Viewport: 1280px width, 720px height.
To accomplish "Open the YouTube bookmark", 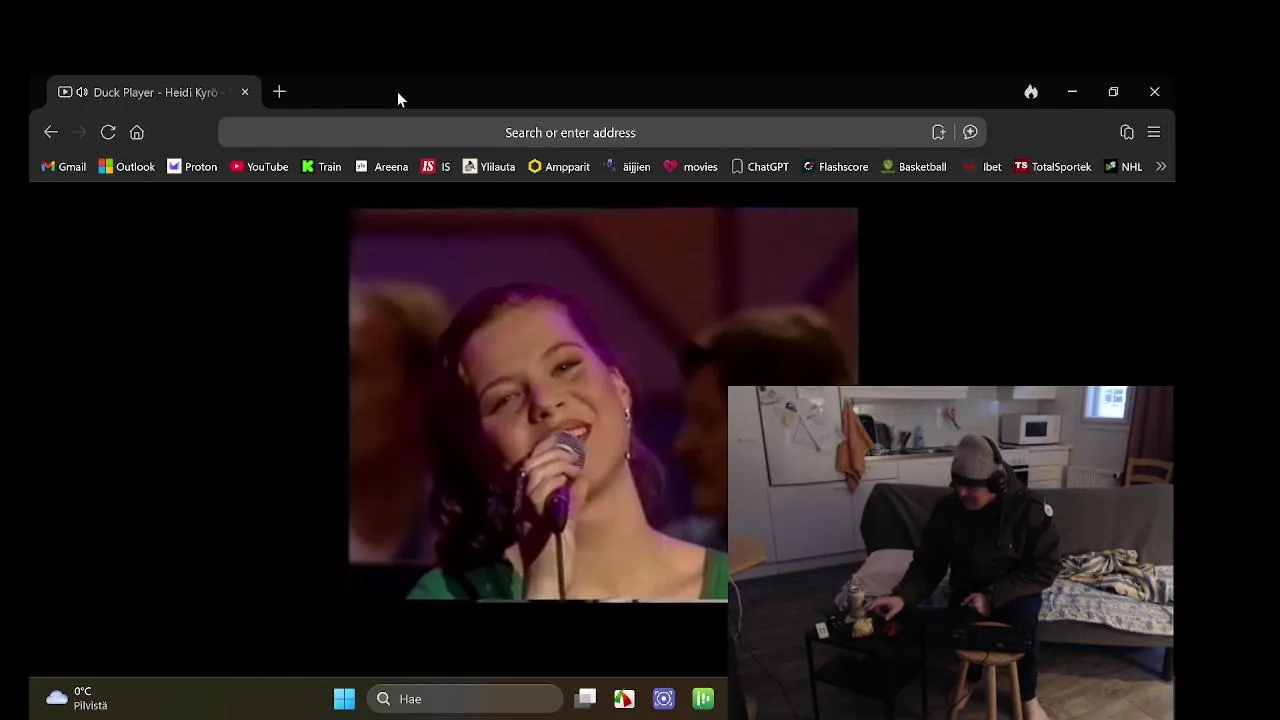I will tap(259, 167).
